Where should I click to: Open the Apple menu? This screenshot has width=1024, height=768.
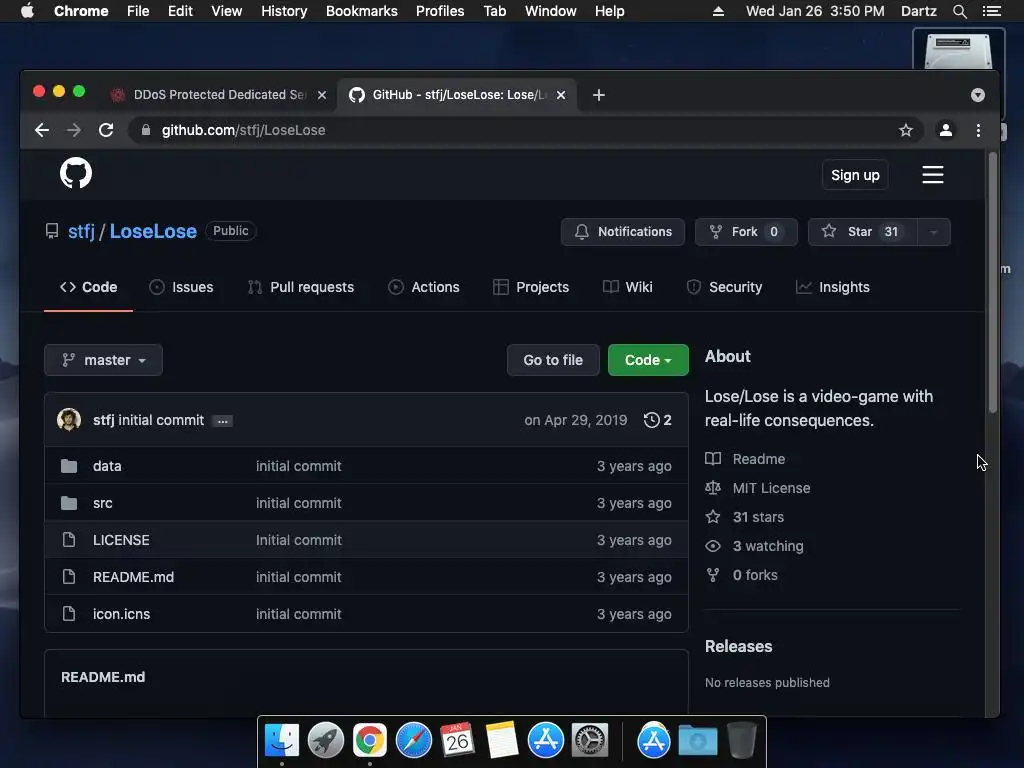coord(27,11)
